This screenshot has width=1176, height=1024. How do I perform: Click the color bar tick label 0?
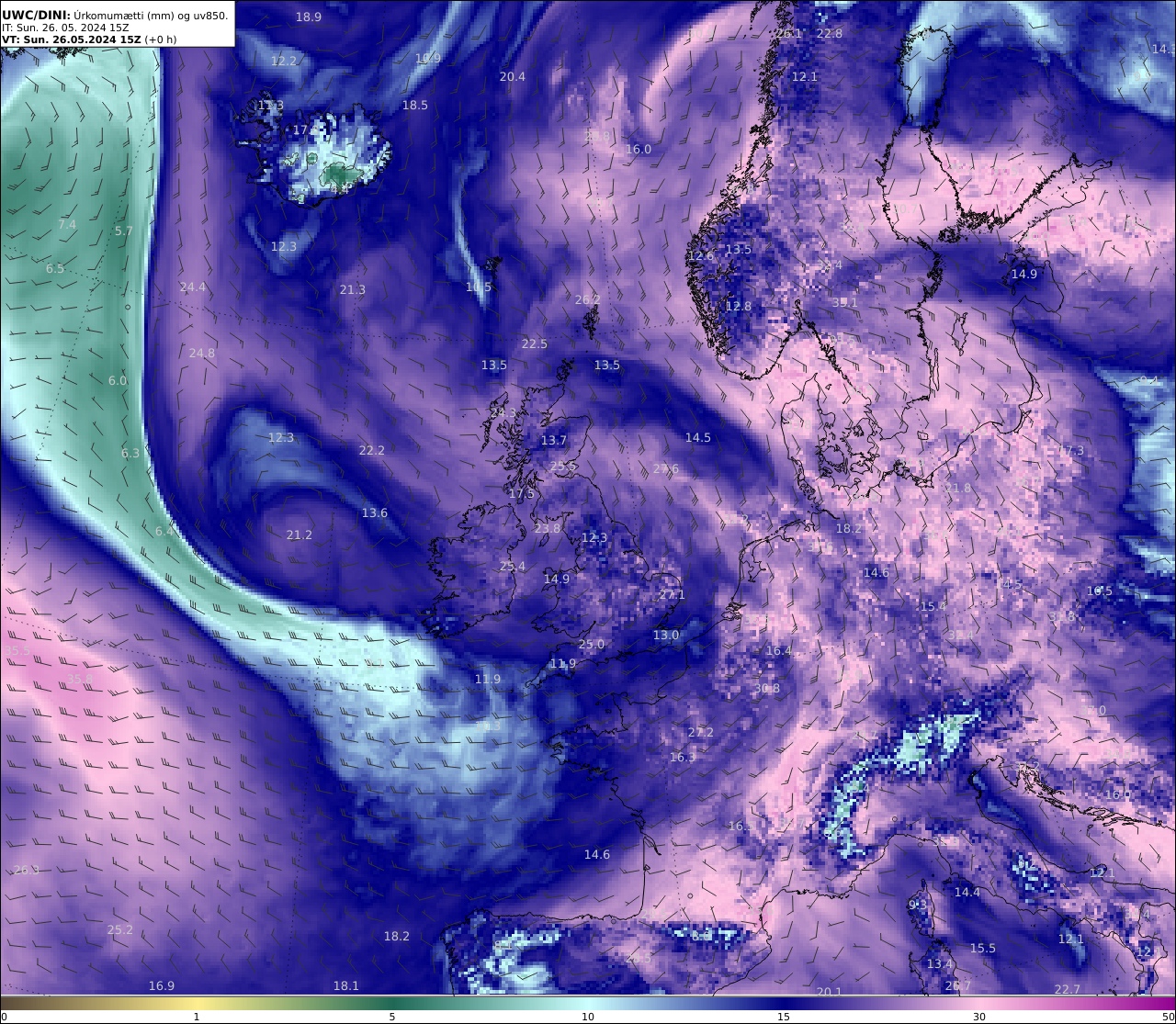(4, 1017)
